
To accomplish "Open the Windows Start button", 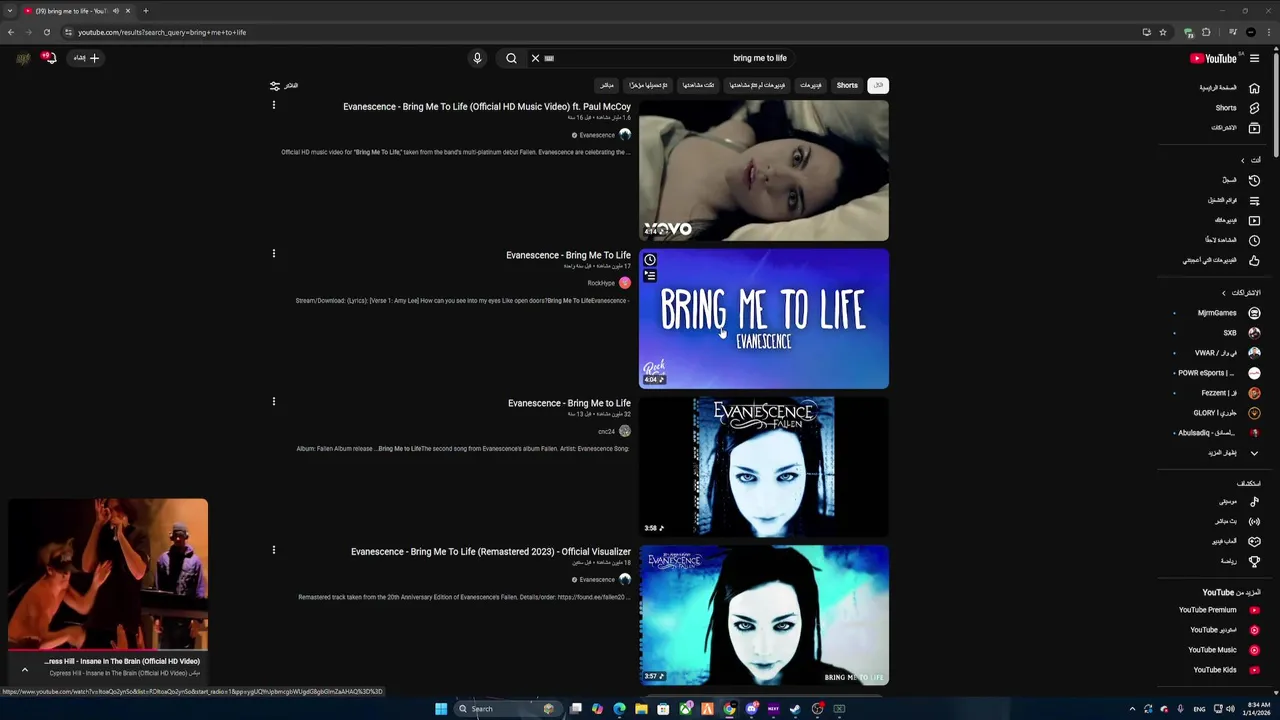I will (440, 709).
